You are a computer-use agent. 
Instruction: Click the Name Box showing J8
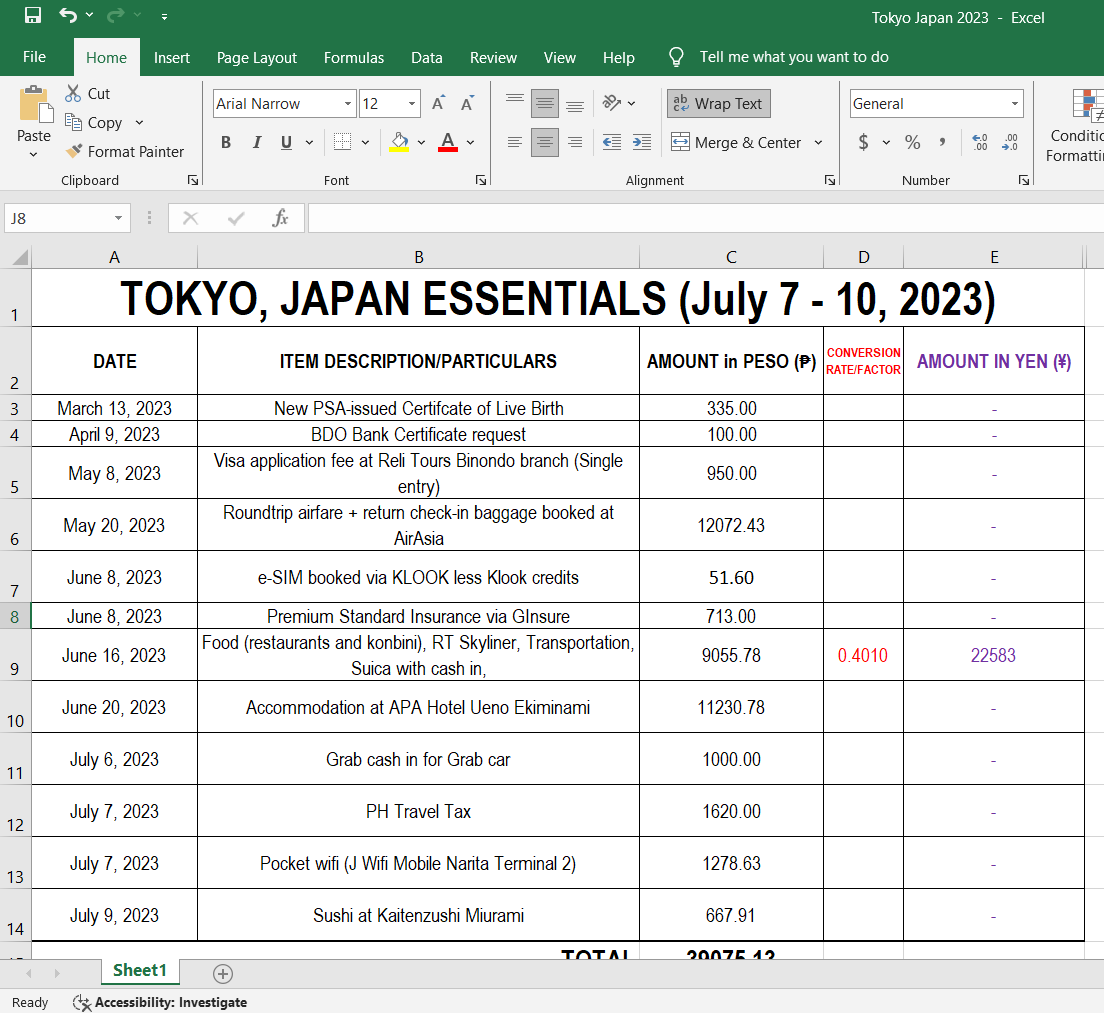click(68, 218)
